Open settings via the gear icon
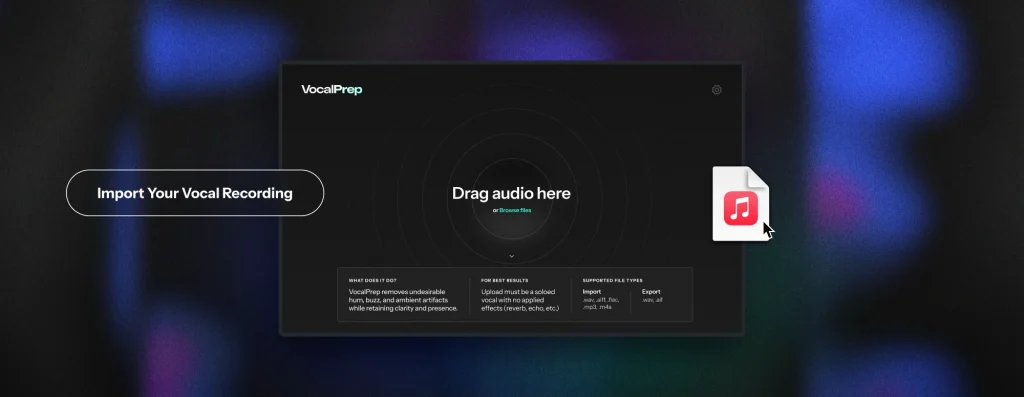The width and height of the screenshot is (1024, 397). coord(716,90)
